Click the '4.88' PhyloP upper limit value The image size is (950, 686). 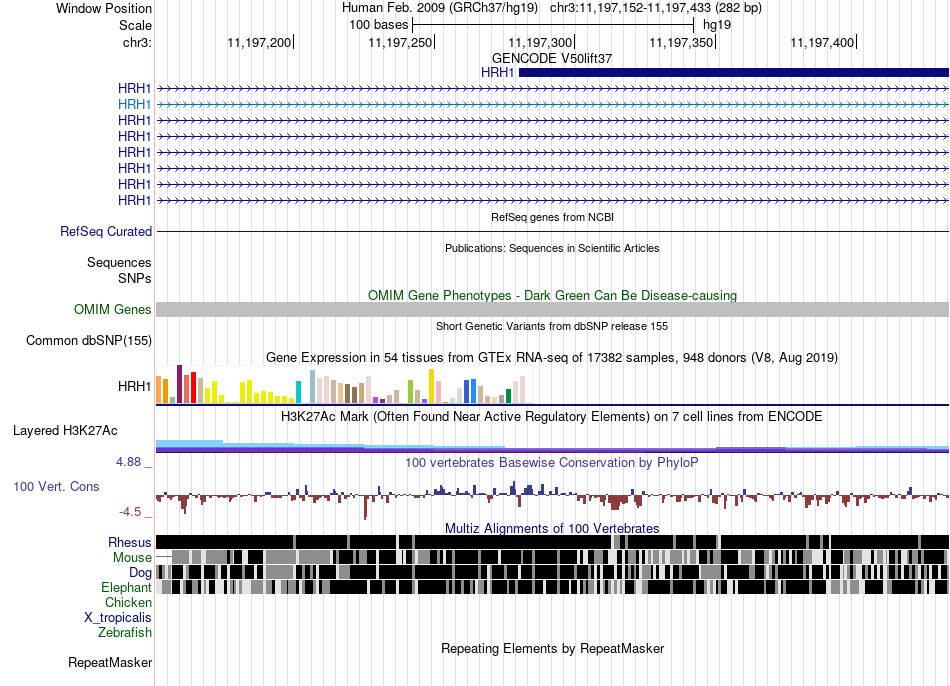coord(128,462)
